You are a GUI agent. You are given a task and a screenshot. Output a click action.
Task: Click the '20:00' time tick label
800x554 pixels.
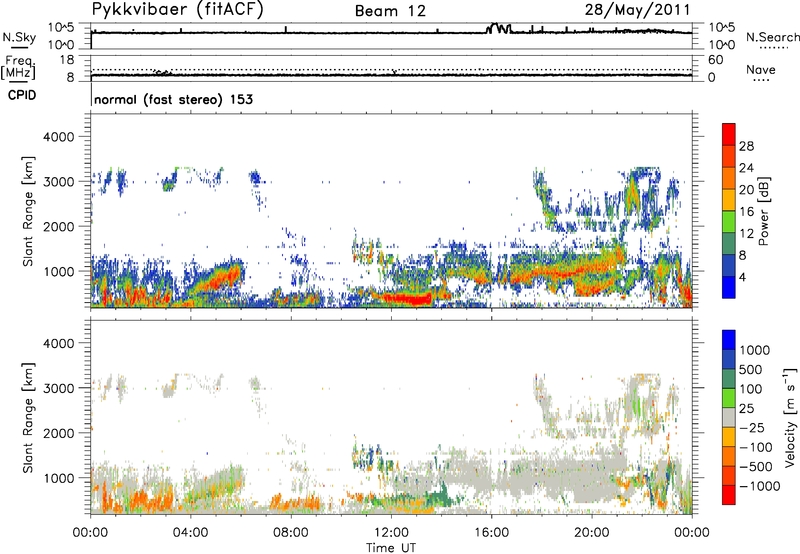coord(592,533)
